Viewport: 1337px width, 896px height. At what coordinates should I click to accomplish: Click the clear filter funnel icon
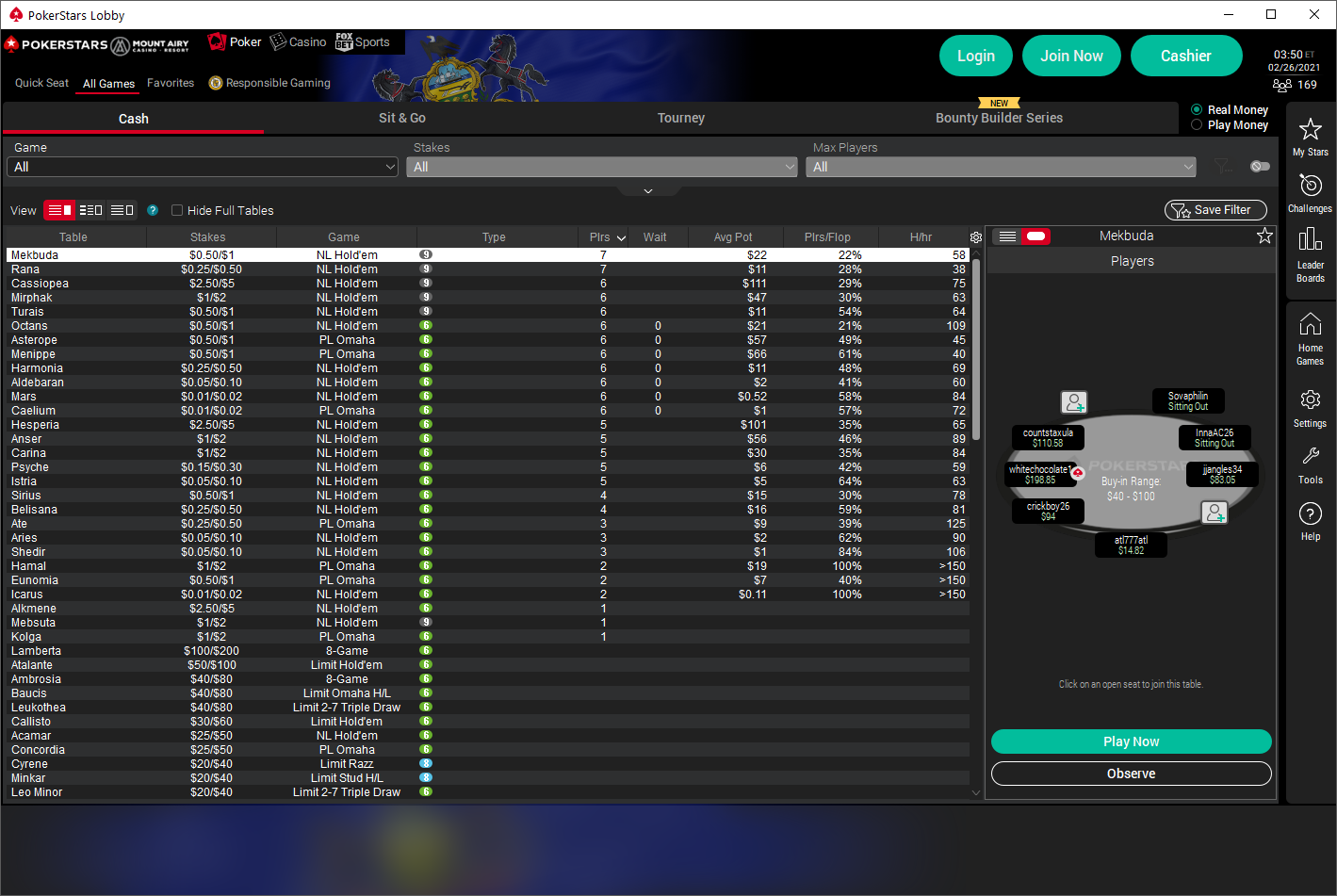(x=1222, y=167)
